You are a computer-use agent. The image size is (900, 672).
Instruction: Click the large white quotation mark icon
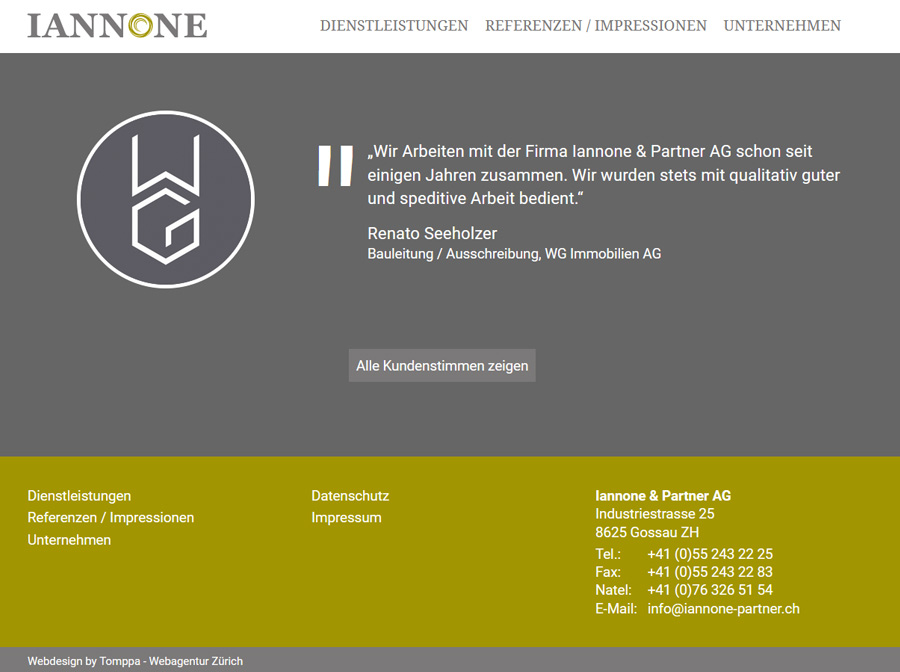(335, 167)
